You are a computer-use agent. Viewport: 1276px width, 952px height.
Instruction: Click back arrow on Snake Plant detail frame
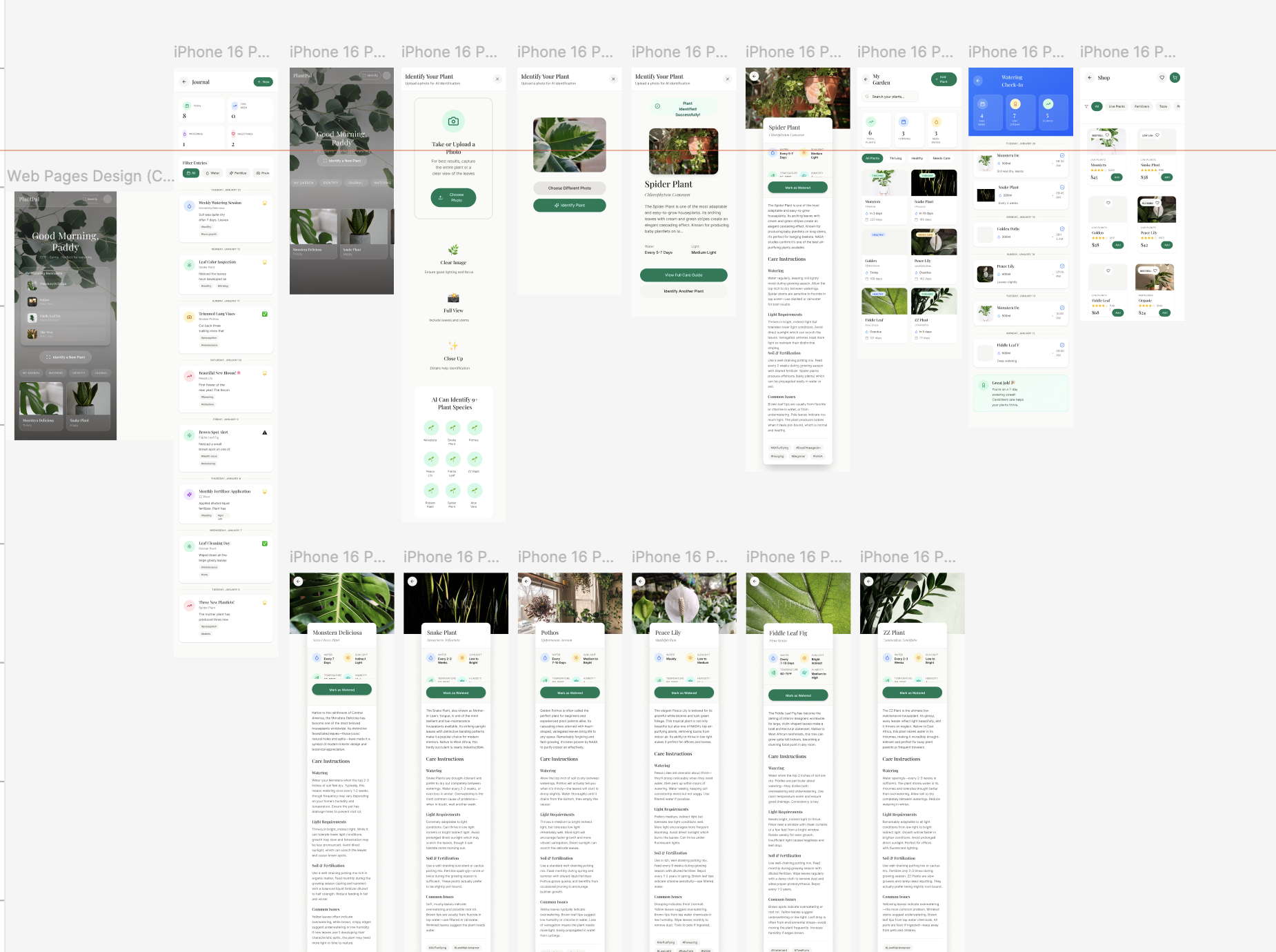[412, 582]
